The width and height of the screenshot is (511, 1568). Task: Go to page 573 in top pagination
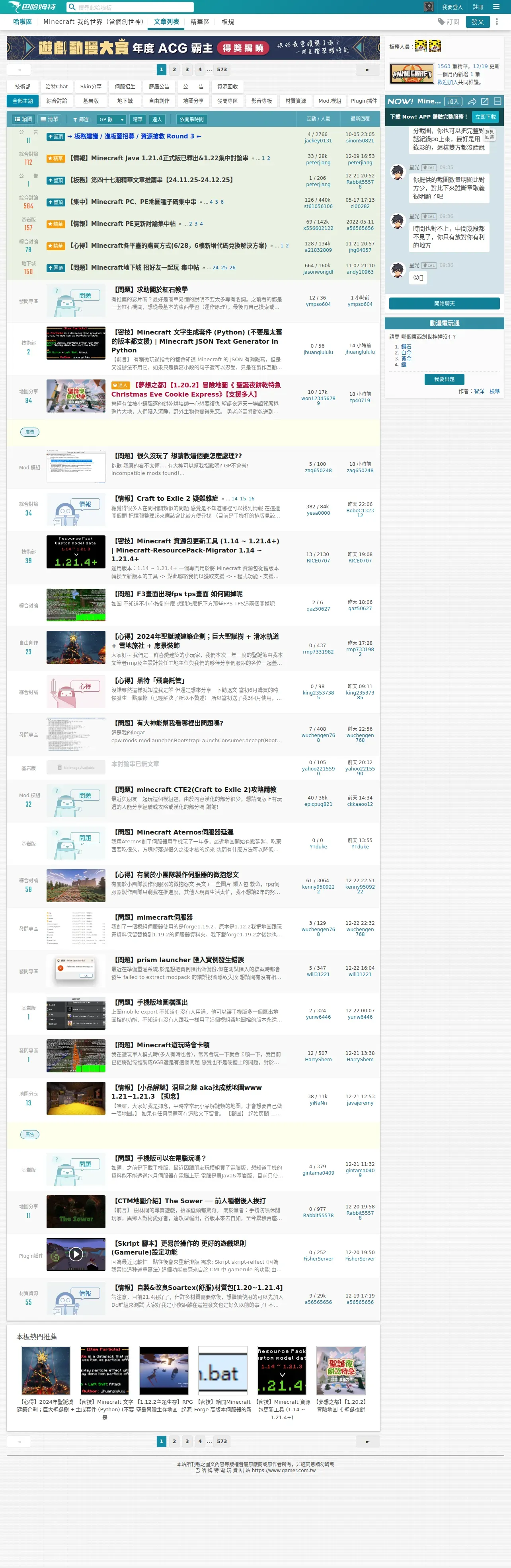click(x=222, y=69)
